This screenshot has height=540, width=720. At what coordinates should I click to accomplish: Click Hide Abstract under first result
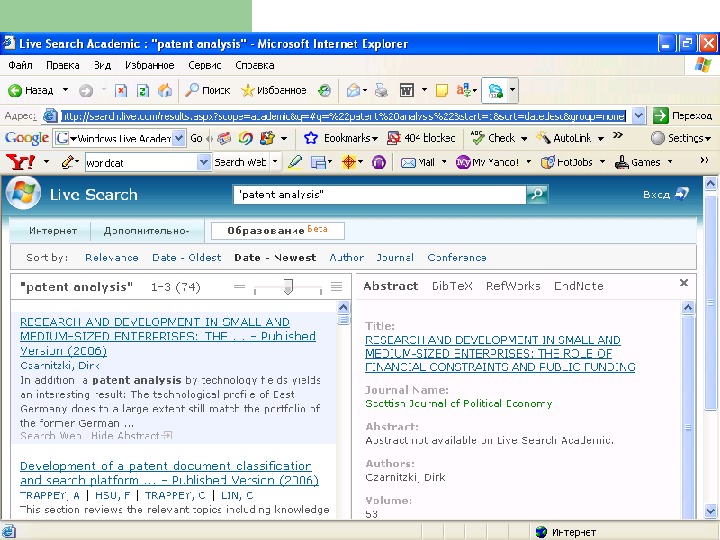click(x=131, y=435)
